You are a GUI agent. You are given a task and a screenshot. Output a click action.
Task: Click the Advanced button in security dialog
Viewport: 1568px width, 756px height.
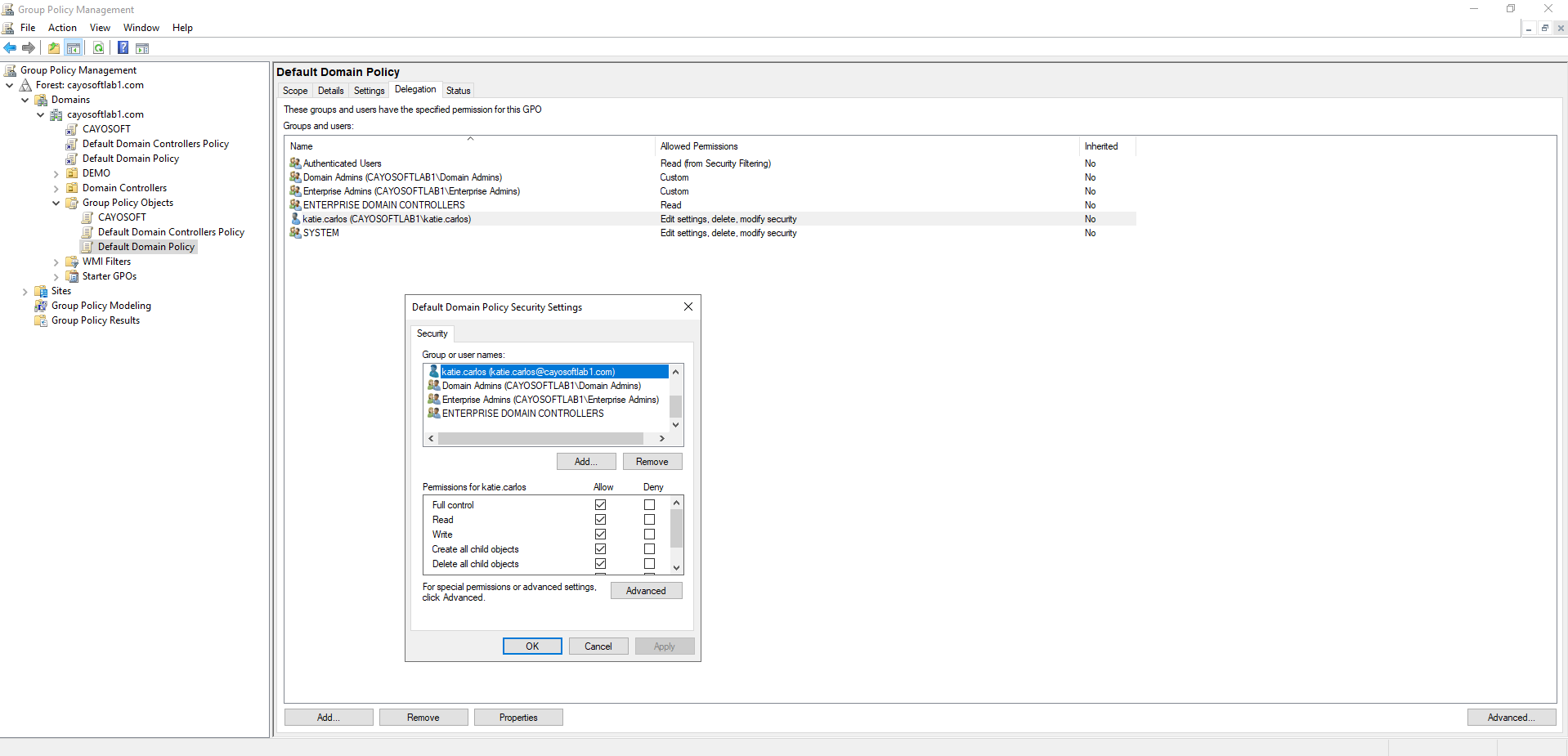tap(646, 591)
